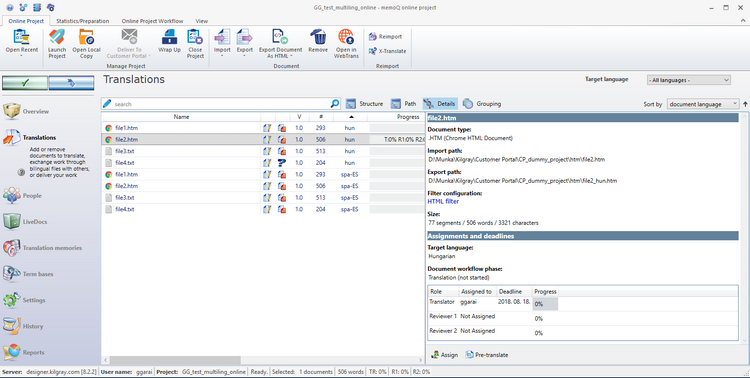Switch to the View ribbon tab
The image size is (750, 378).
coord(202,21)
